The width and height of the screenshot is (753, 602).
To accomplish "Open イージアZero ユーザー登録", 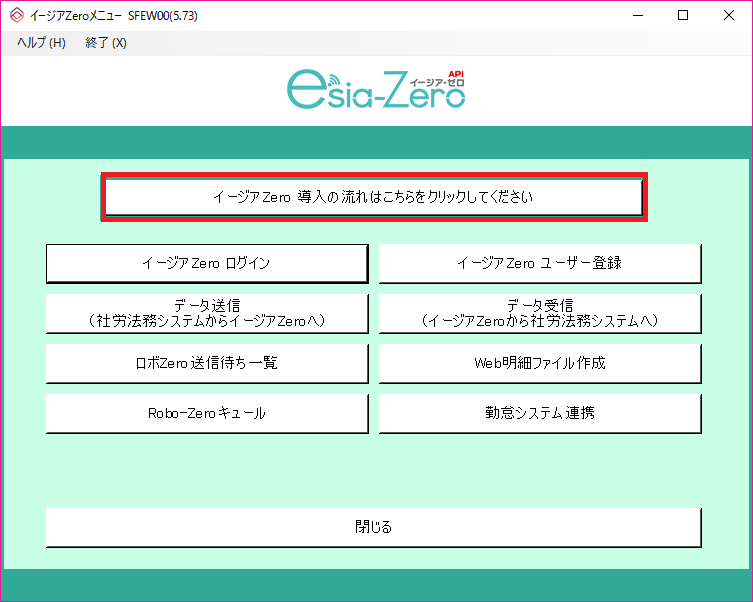I will click(x=540, y=264).
